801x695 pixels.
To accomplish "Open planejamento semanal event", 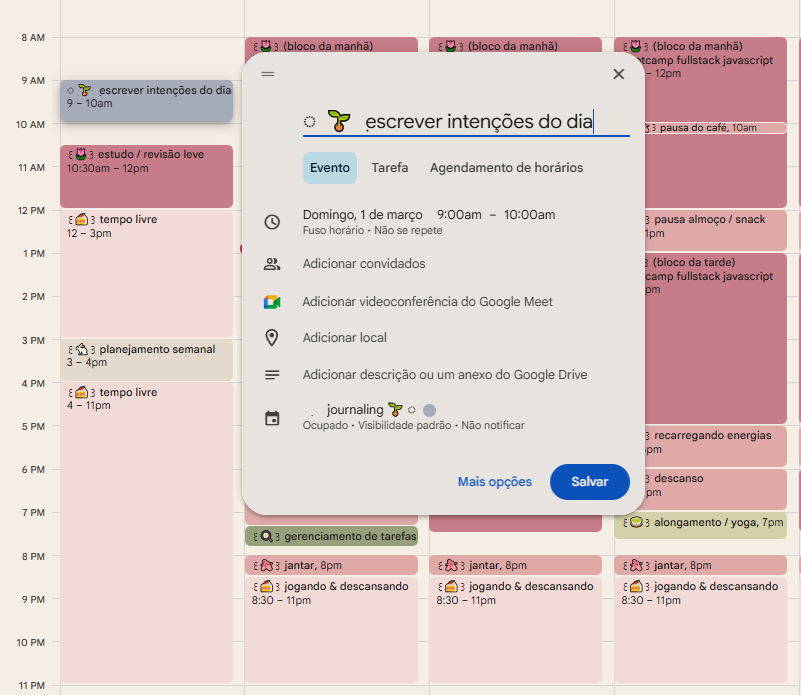I will pyautogui.click(x=147, y=360).
